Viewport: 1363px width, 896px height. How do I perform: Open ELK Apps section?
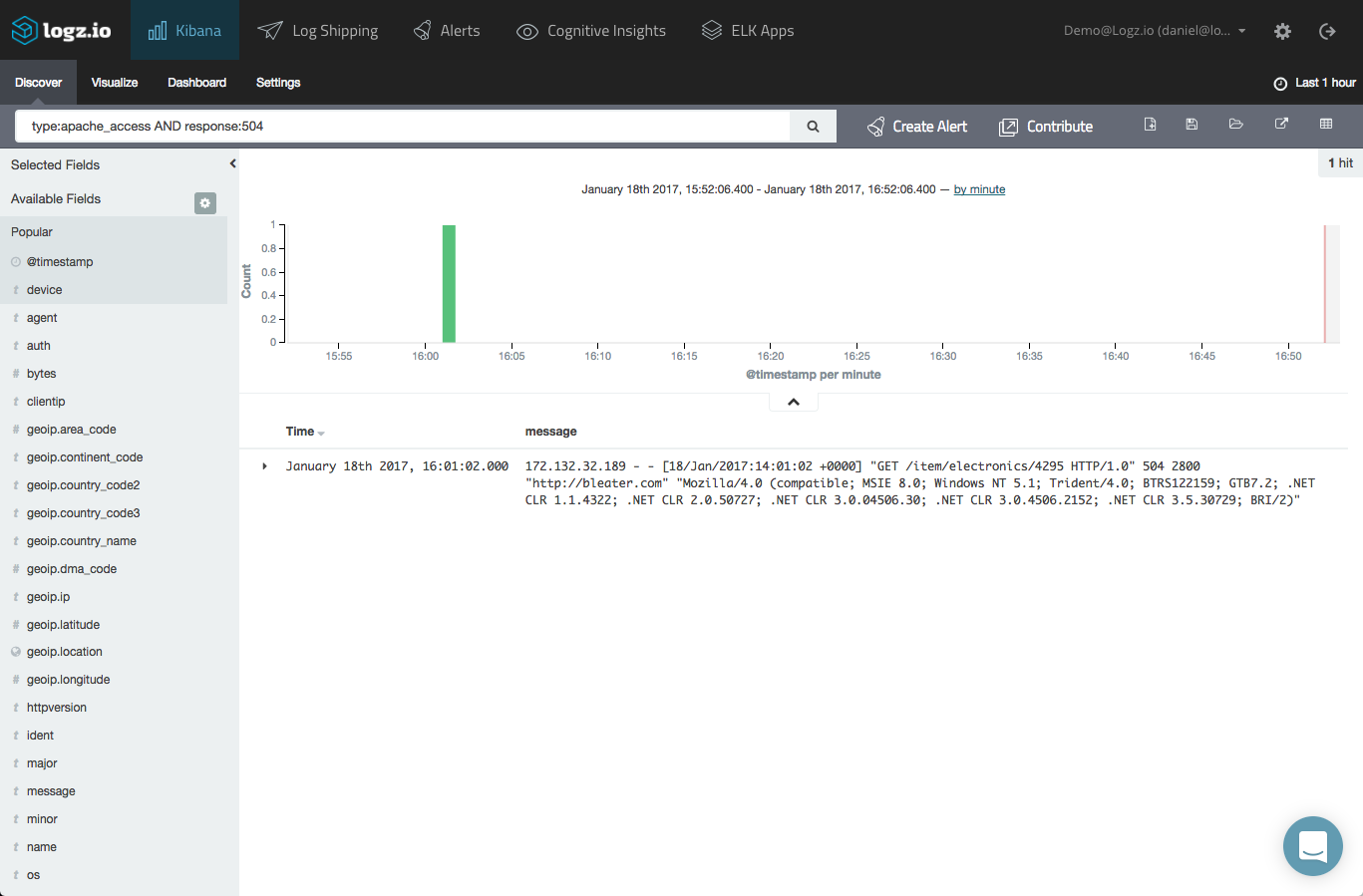[748, 30]
